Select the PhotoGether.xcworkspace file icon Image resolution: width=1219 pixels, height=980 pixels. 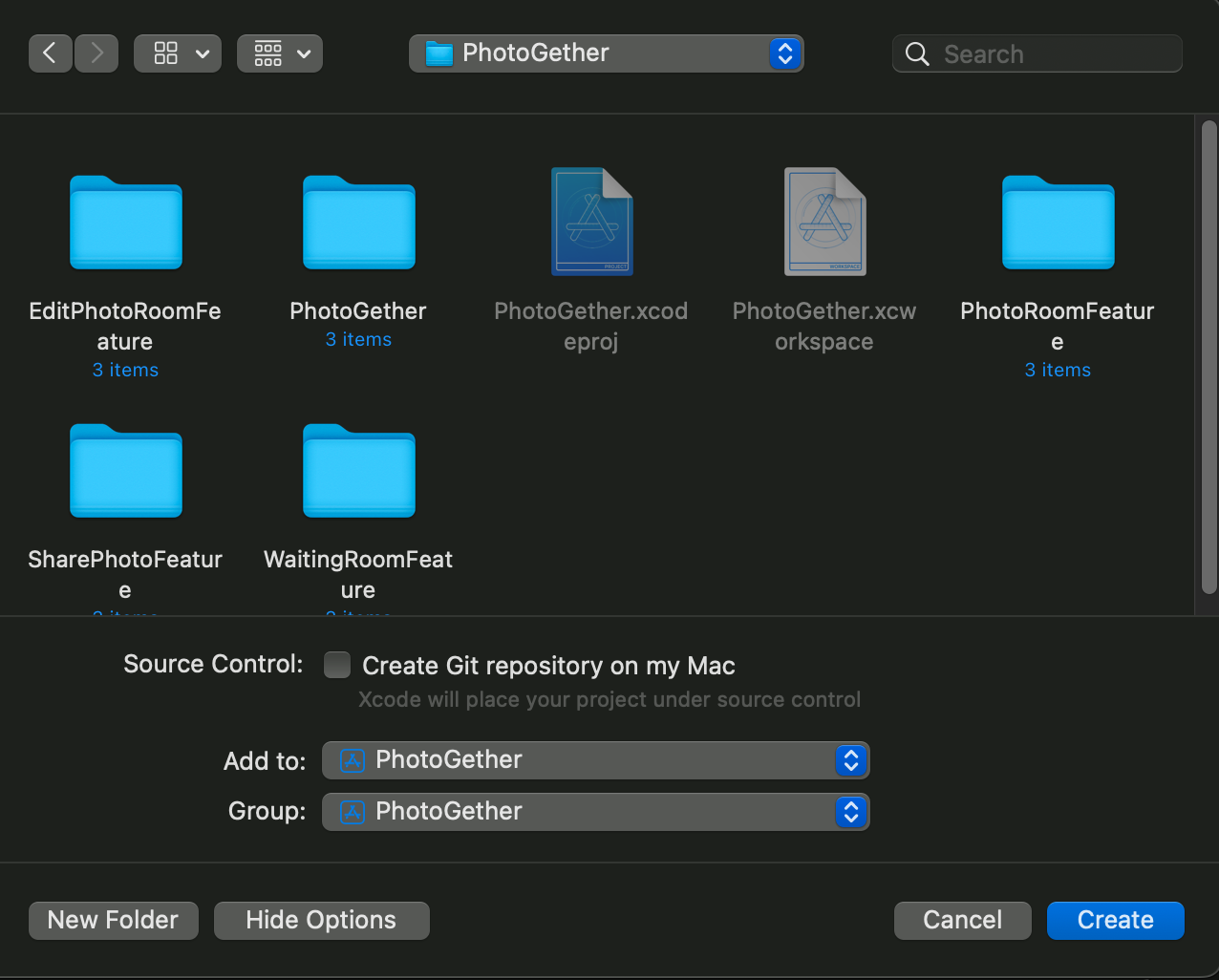824,223
